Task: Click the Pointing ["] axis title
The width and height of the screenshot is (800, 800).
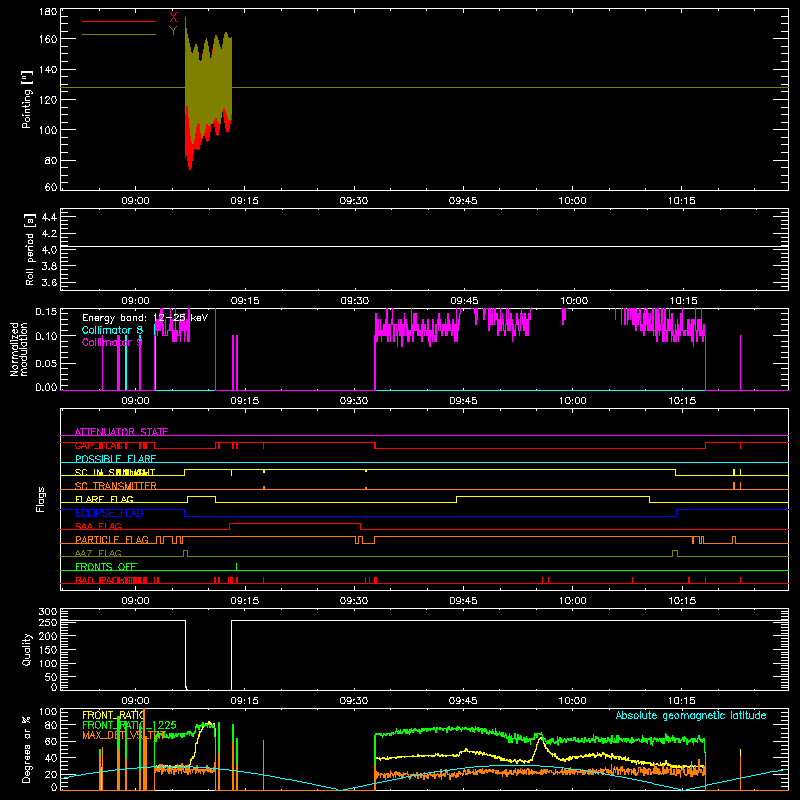Action: 27,99
